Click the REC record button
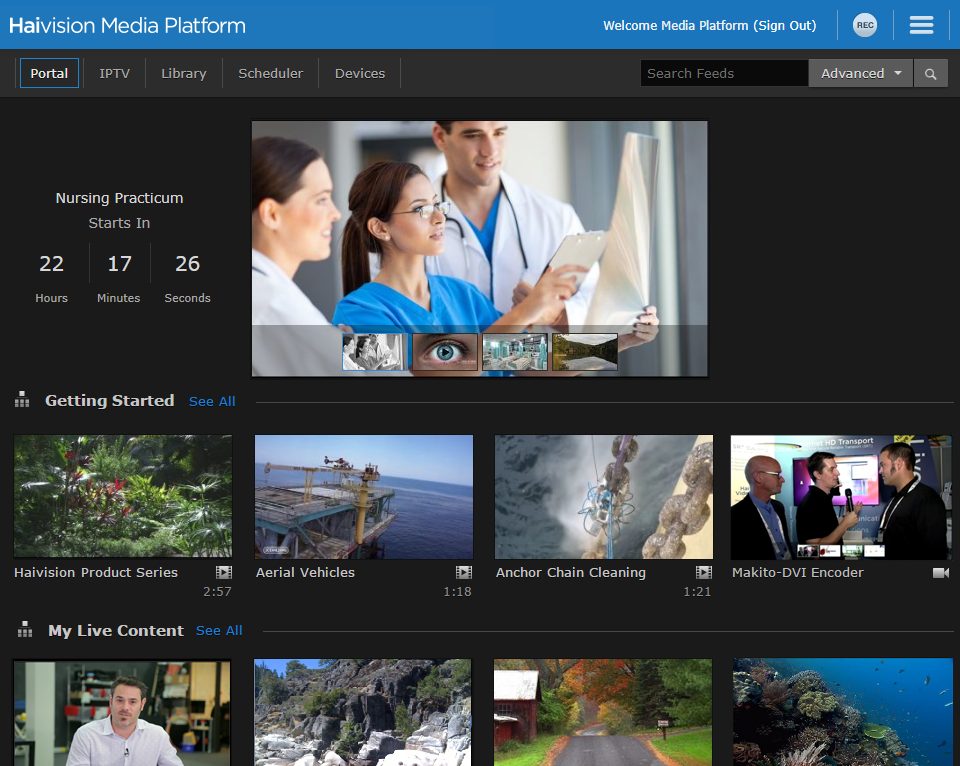 click(864, 25)
